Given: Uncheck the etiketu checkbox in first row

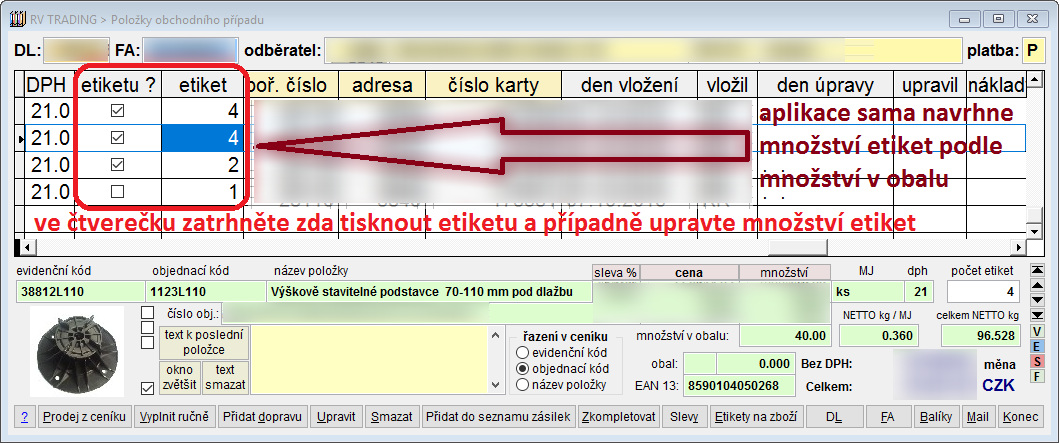Looking at the screenshot, I should click(x=117, y=110).
